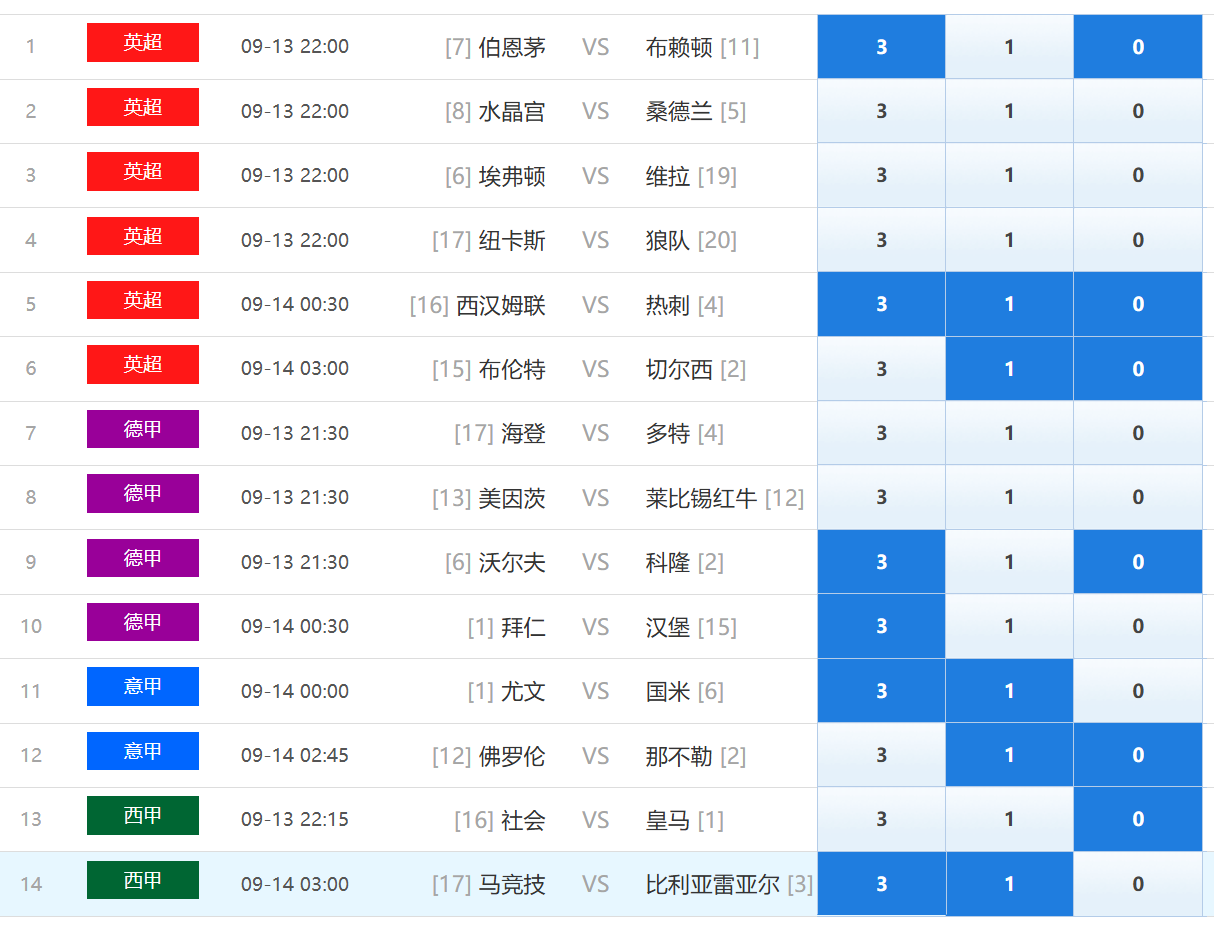Click 意甲 league tag for 佛罗伦 match
Screen dimensions: 1214x926
[143, 751]
